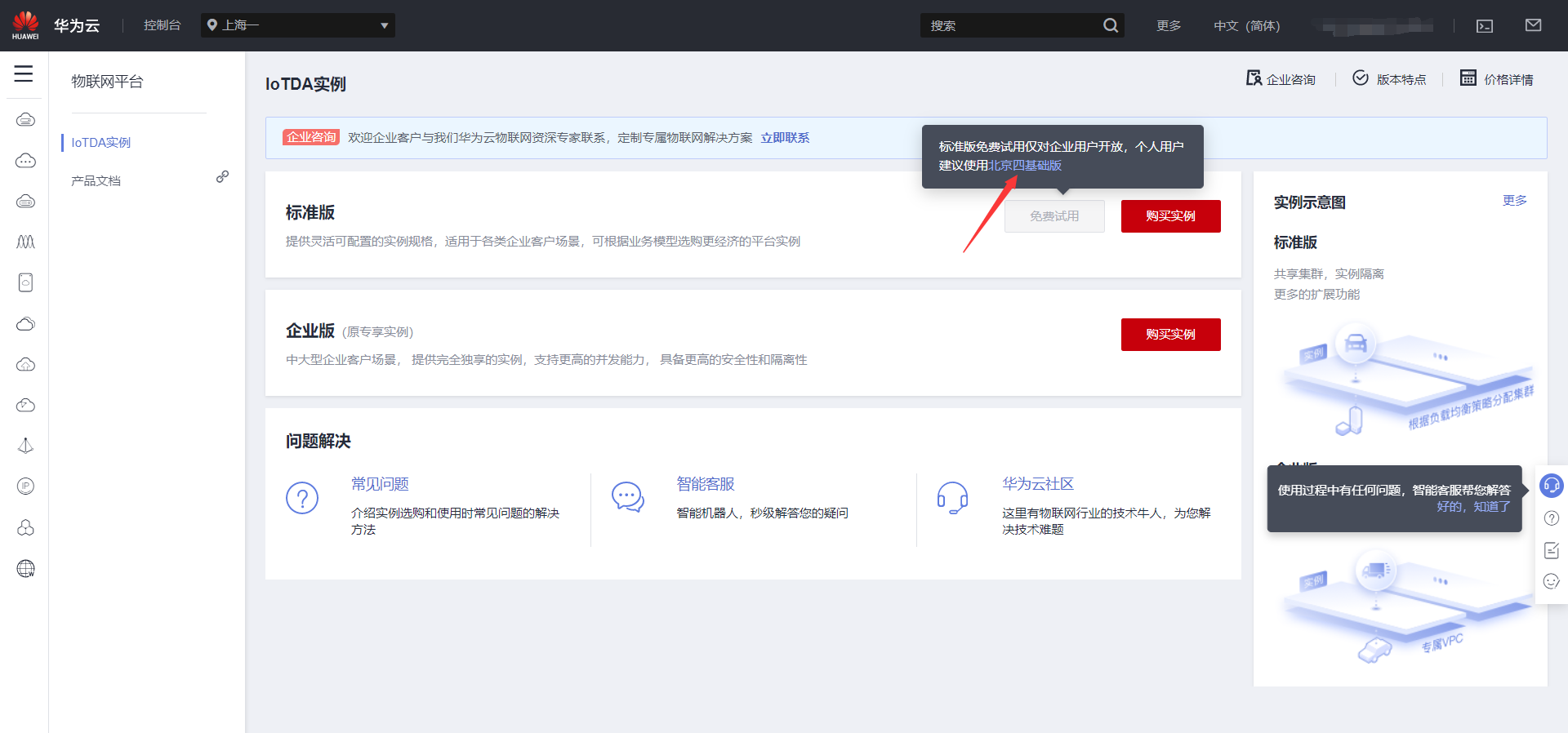Click the (原专享实例) label
This screenshot has height=733, width=1568.
[378, 332]
